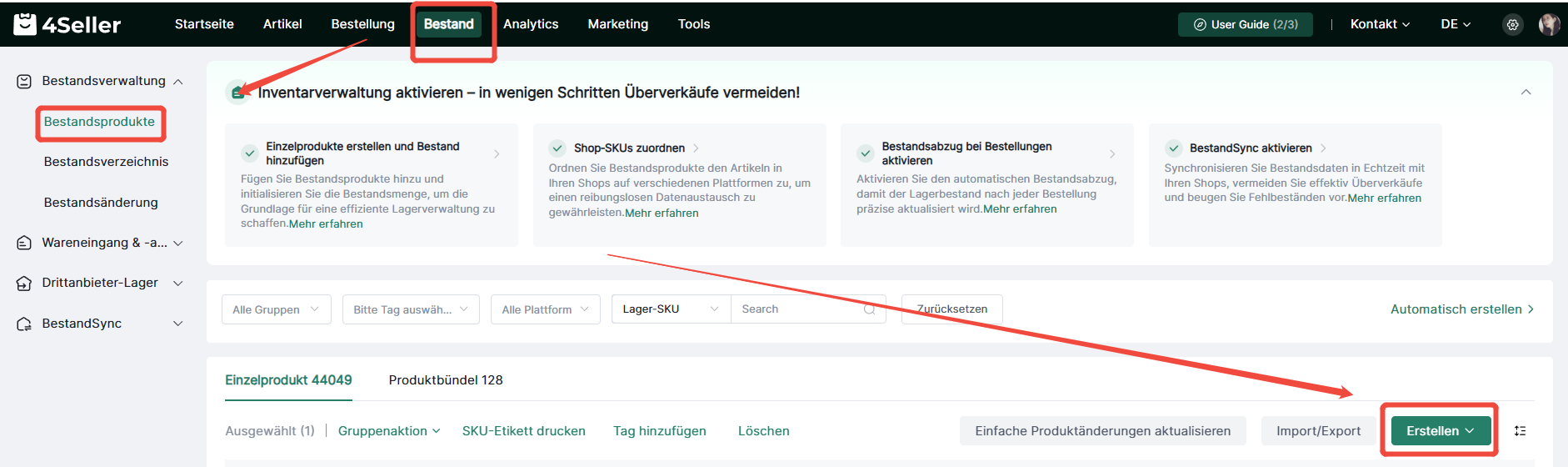1568x467 pixels.
Task: Expand the BestandSync sidebar section
Action: [x=177, y=324]
